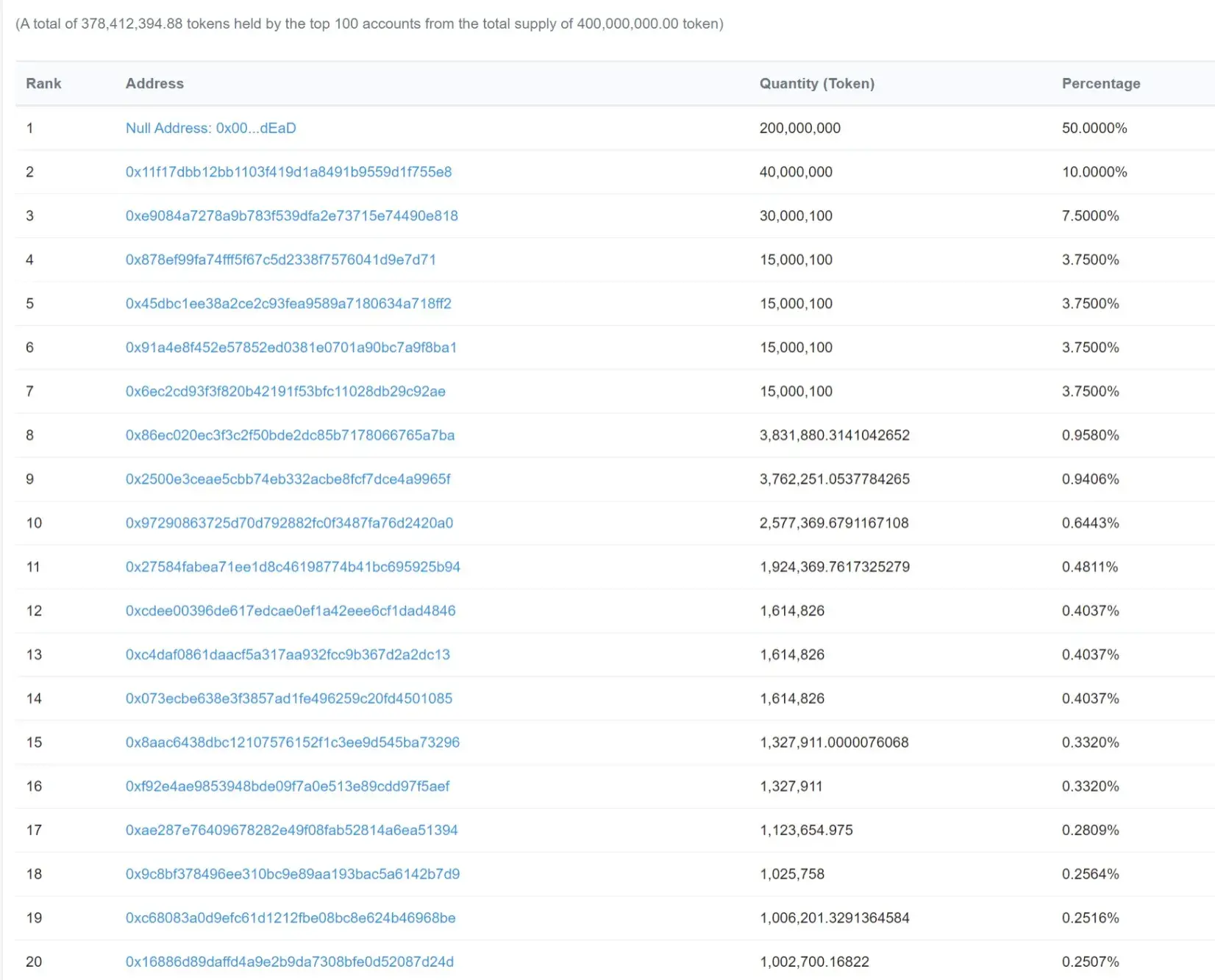This screenshot has width=1215, height=980.
Task: Open address 0x45dbc1ee38a2ce2c93fea9589a7180634a718ff2
Action: 288,304
